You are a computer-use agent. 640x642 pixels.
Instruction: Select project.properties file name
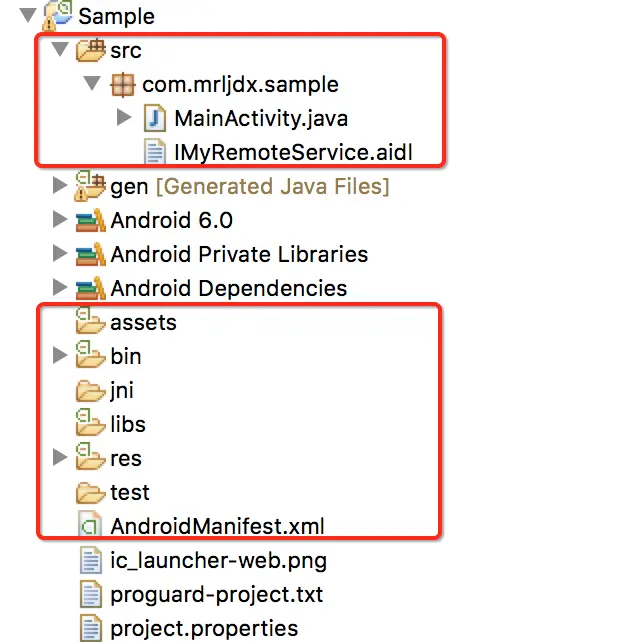click(204, 629)
